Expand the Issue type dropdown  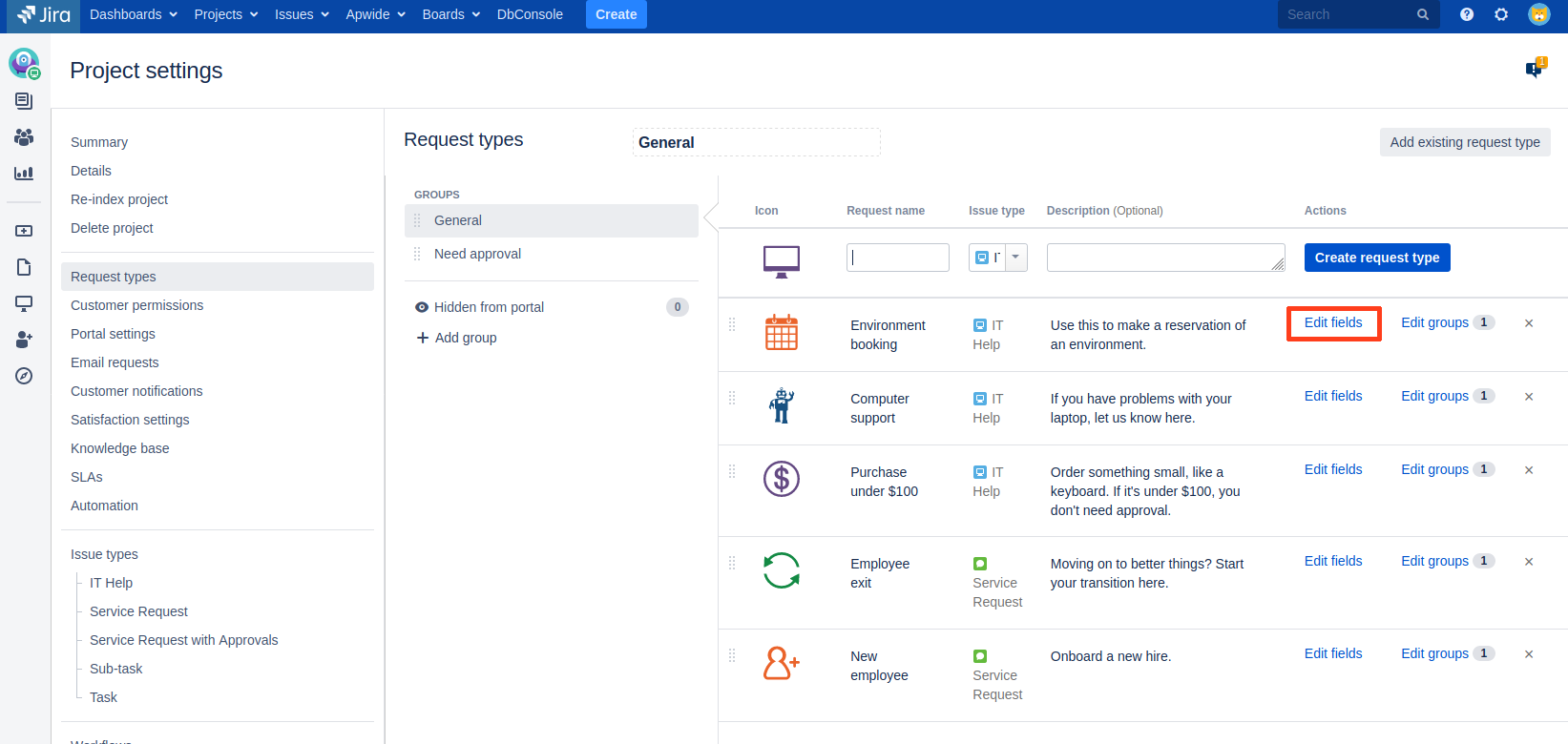[1015, 258]
